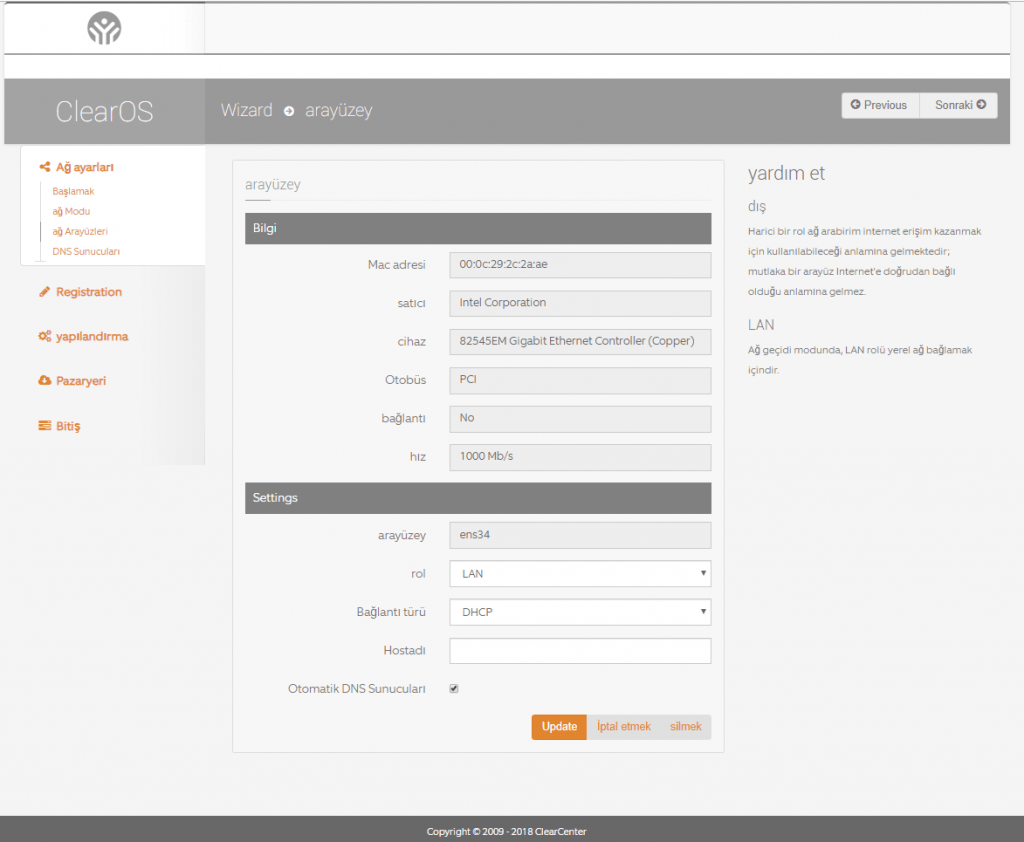Screen dimensions: 1024x842
Task: Toggle the Otomatik DNS Sunucuları checkbox
Action: 454,689
